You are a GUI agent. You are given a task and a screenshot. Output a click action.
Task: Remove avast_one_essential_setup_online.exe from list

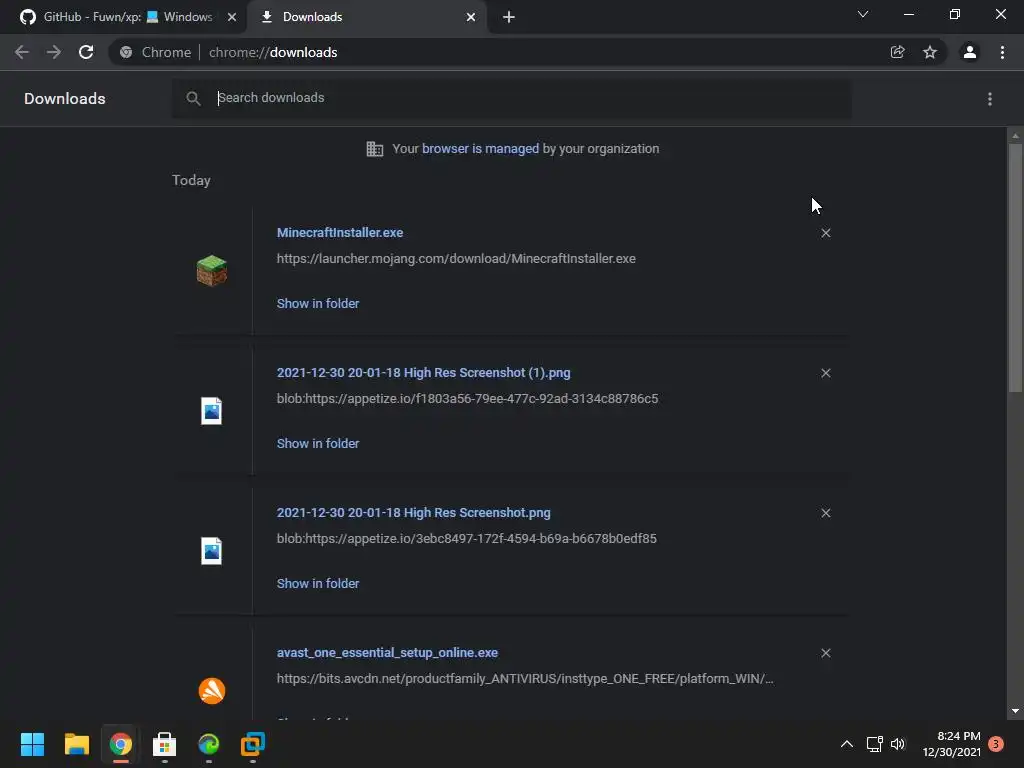[x=825, y=653]
